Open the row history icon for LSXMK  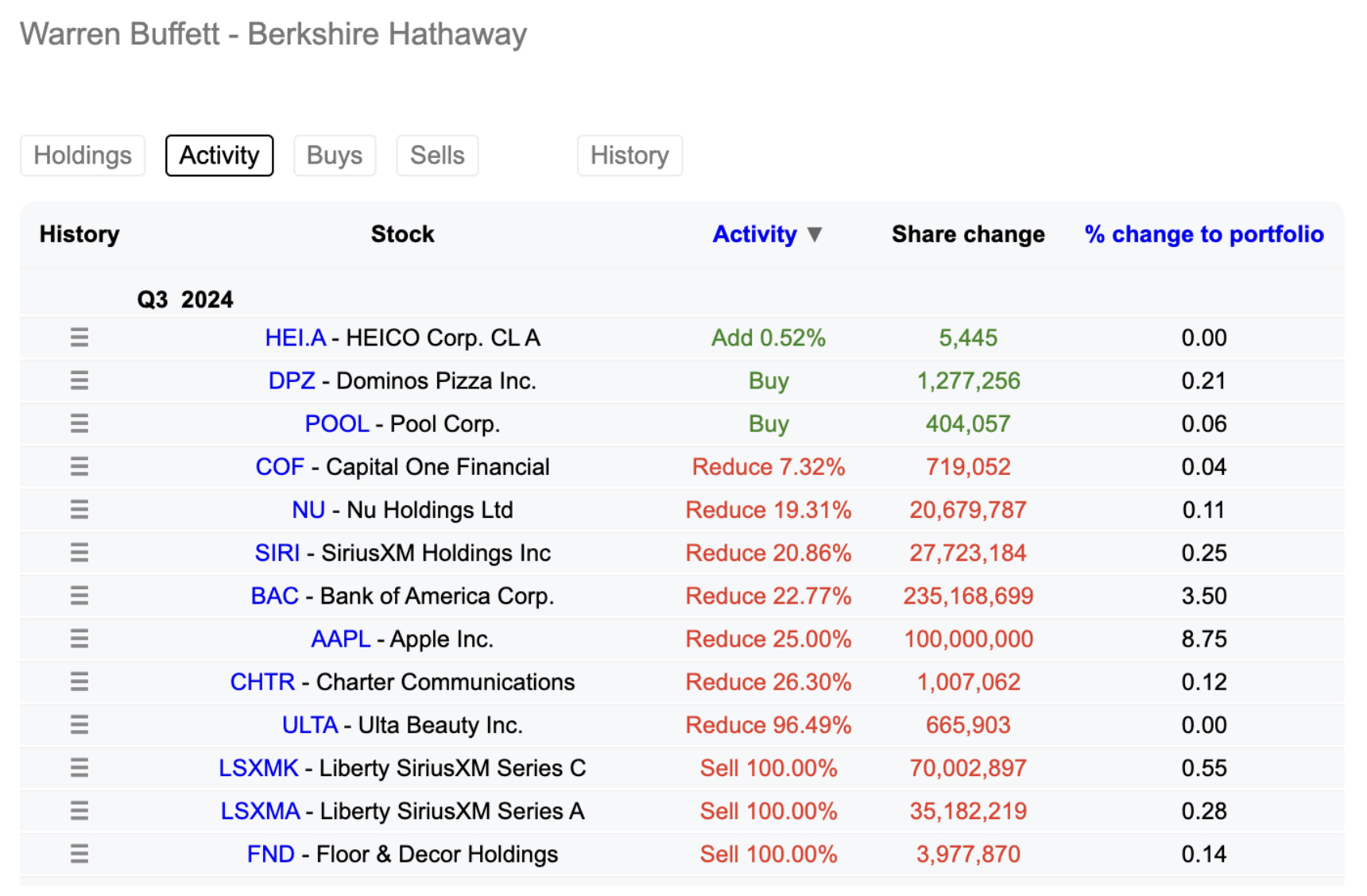click(79, 767)
